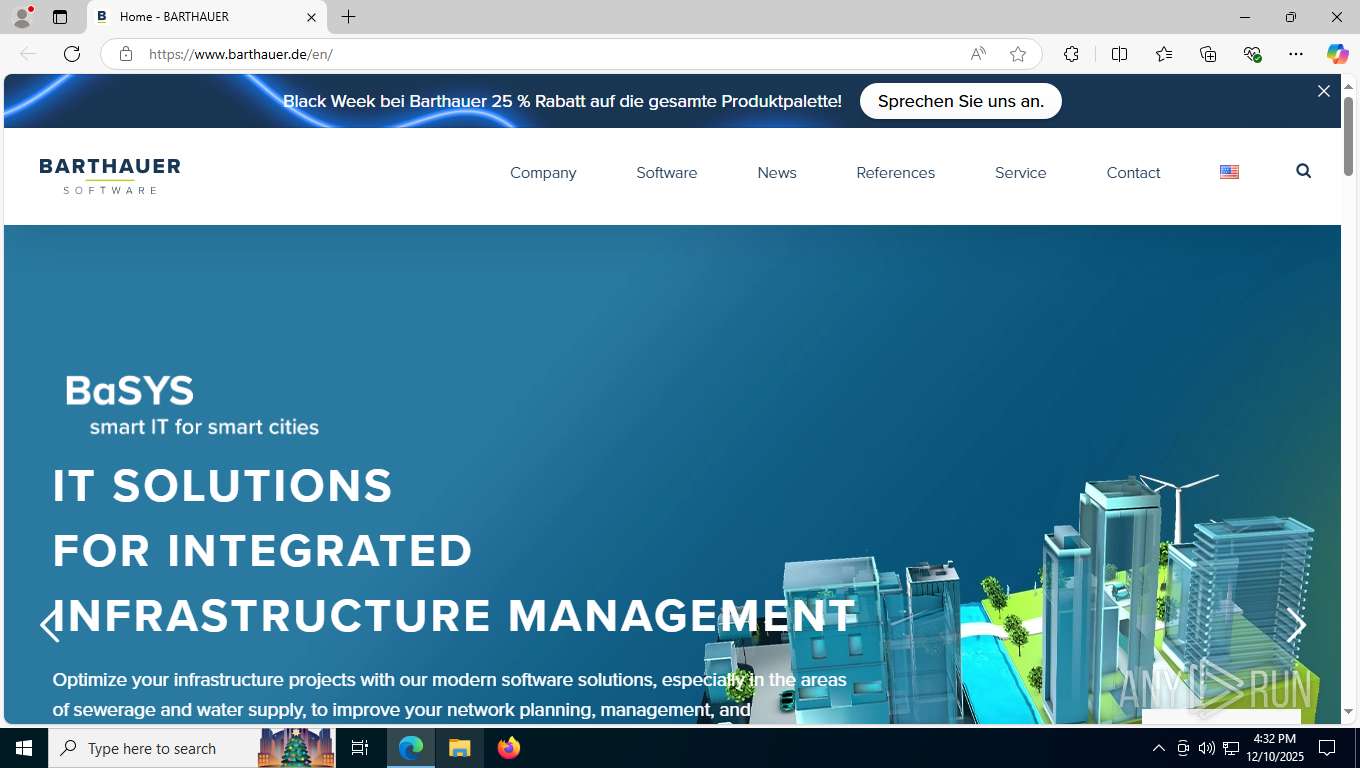Click the scrollbar down arrow
The height and width of the screenshot is (768, 1360).
click(x=1349, y=712)
